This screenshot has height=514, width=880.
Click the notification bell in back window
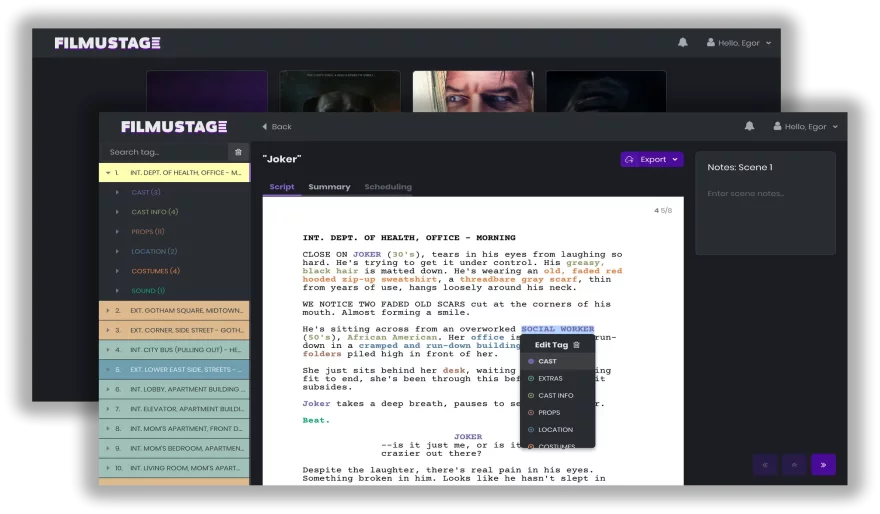point(682,43)
